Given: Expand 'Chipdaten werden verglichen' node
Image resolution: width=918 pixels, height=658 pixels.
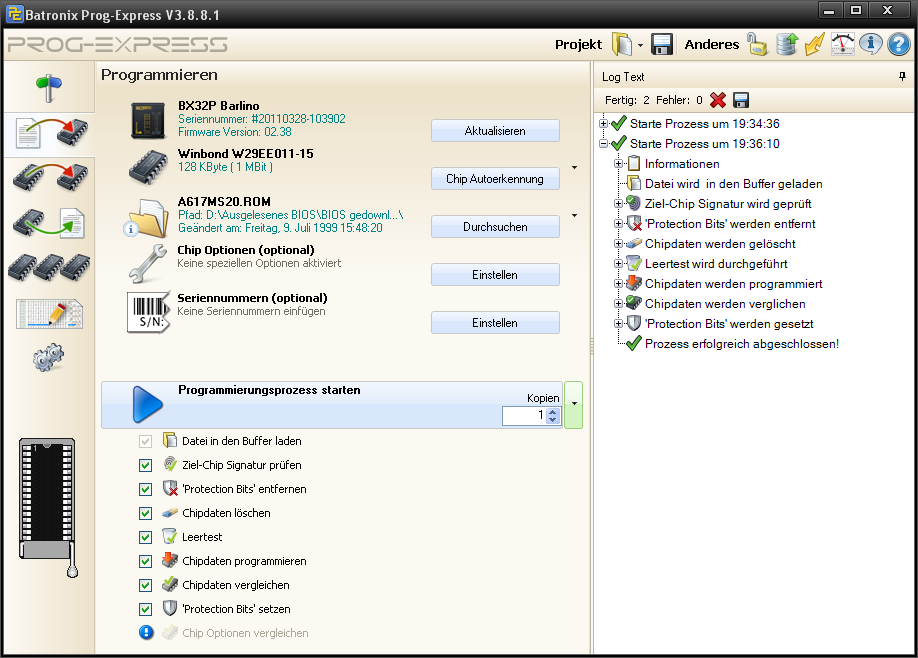Looking at the screenshot, I should 618,303.
